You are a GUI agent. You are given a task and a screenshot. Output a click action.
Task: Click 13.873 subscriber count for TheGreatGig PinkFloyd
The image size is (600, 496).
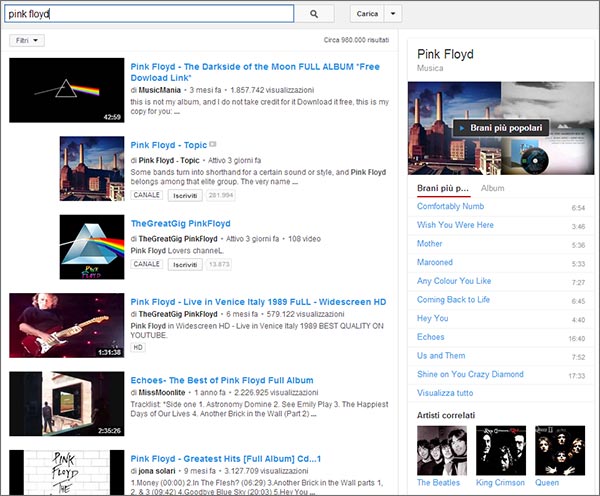click(x=219, y=264)
